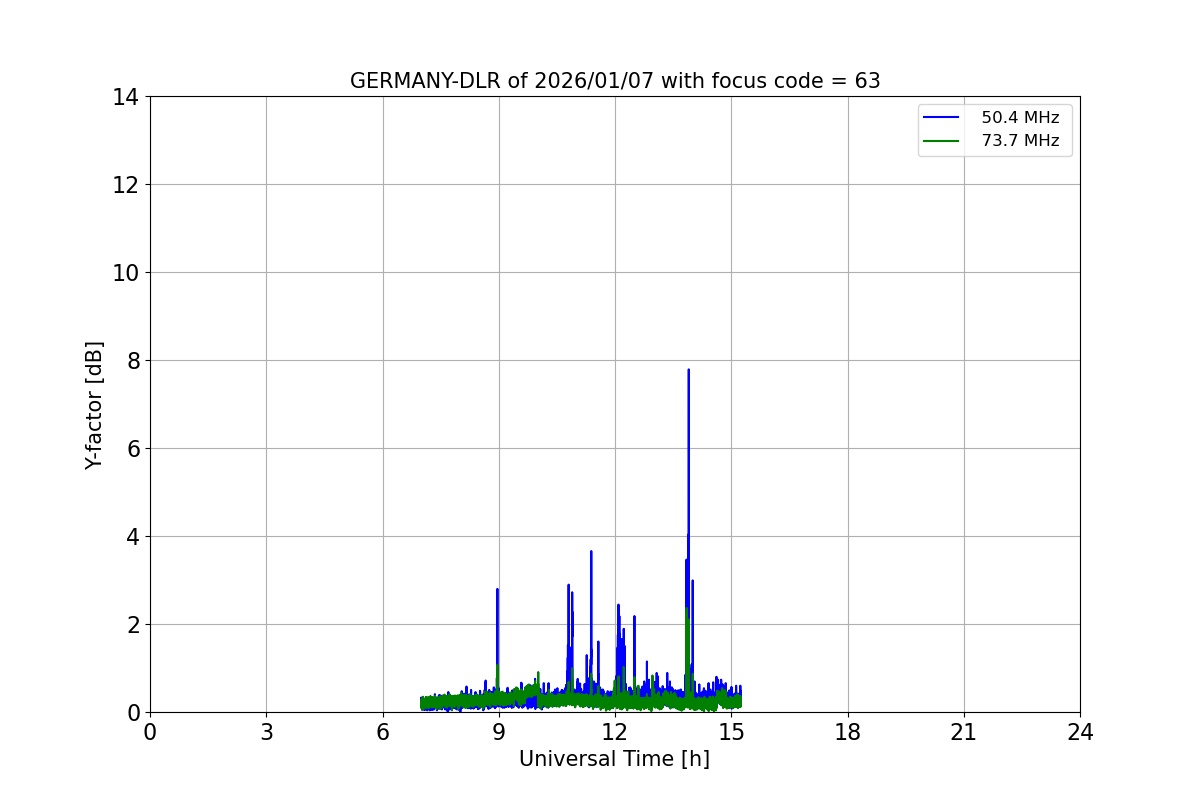Image resolution: width=1200 pixels, height=800 pixels.
Task: Click x-axis tick label 24
Action: pos(1080,732)
